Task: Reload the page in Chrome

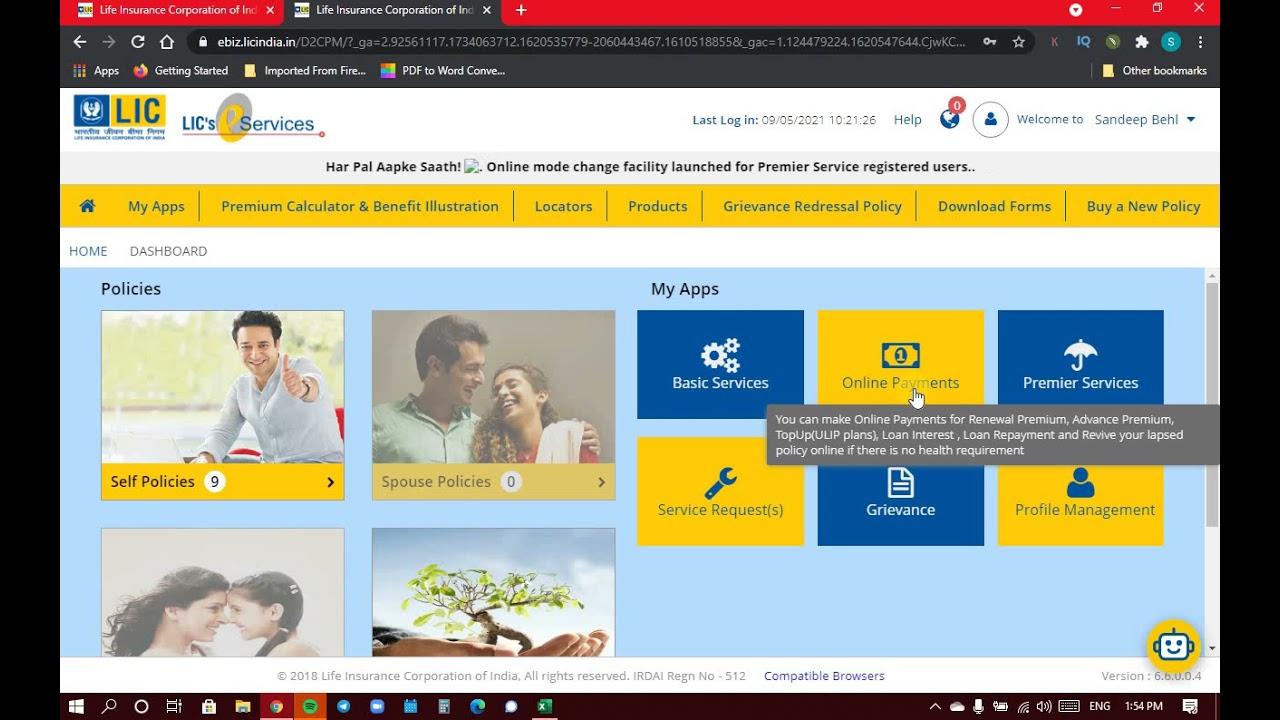Action: click(x=138, y=42)
